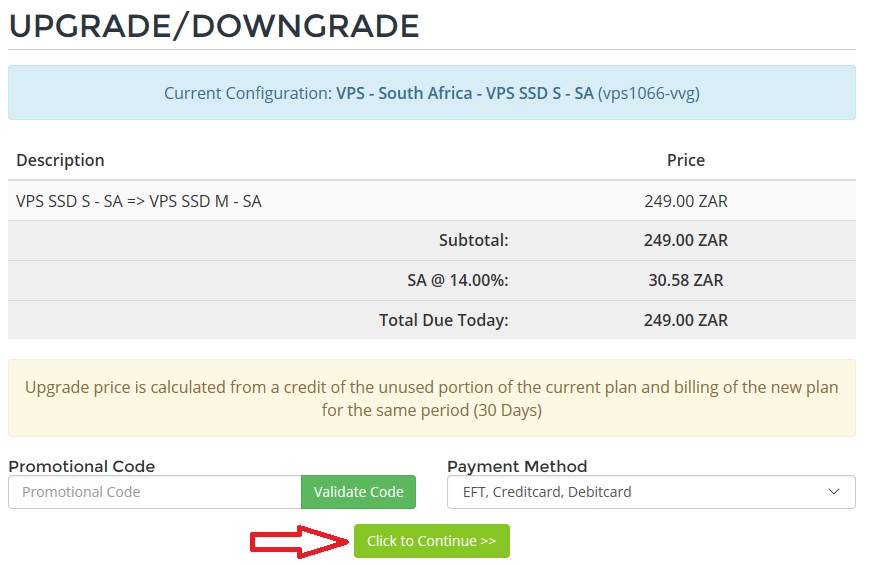Image resolution: width=870 pixels, height=565 pixels.
Task: Focus the Promotional Code input field
Action: (155, 492)
